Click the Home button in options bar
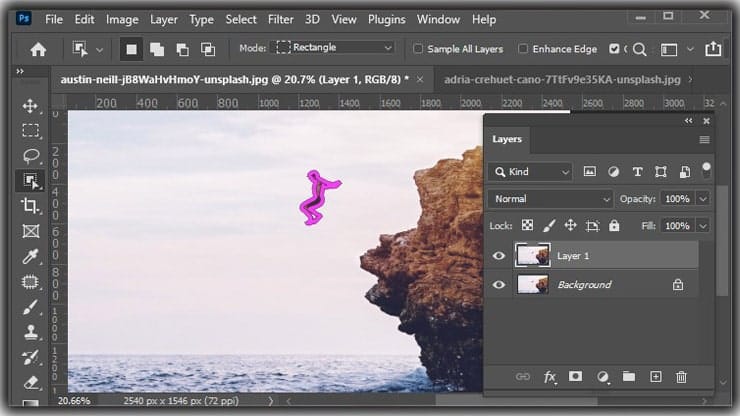 point(38,48)
